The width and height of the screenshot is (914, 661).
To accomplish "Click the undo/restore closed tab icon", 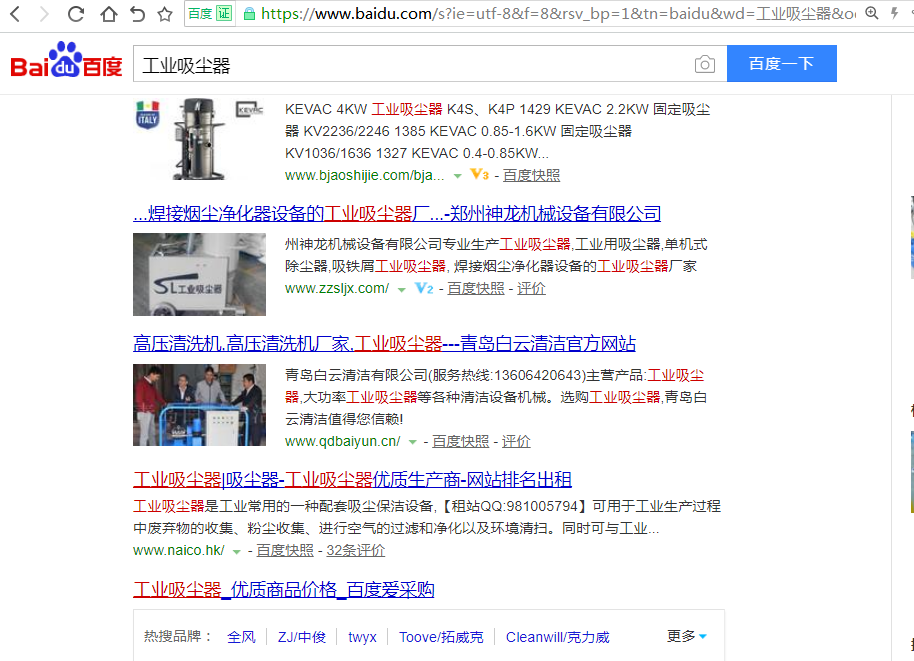I will point(137,14).
